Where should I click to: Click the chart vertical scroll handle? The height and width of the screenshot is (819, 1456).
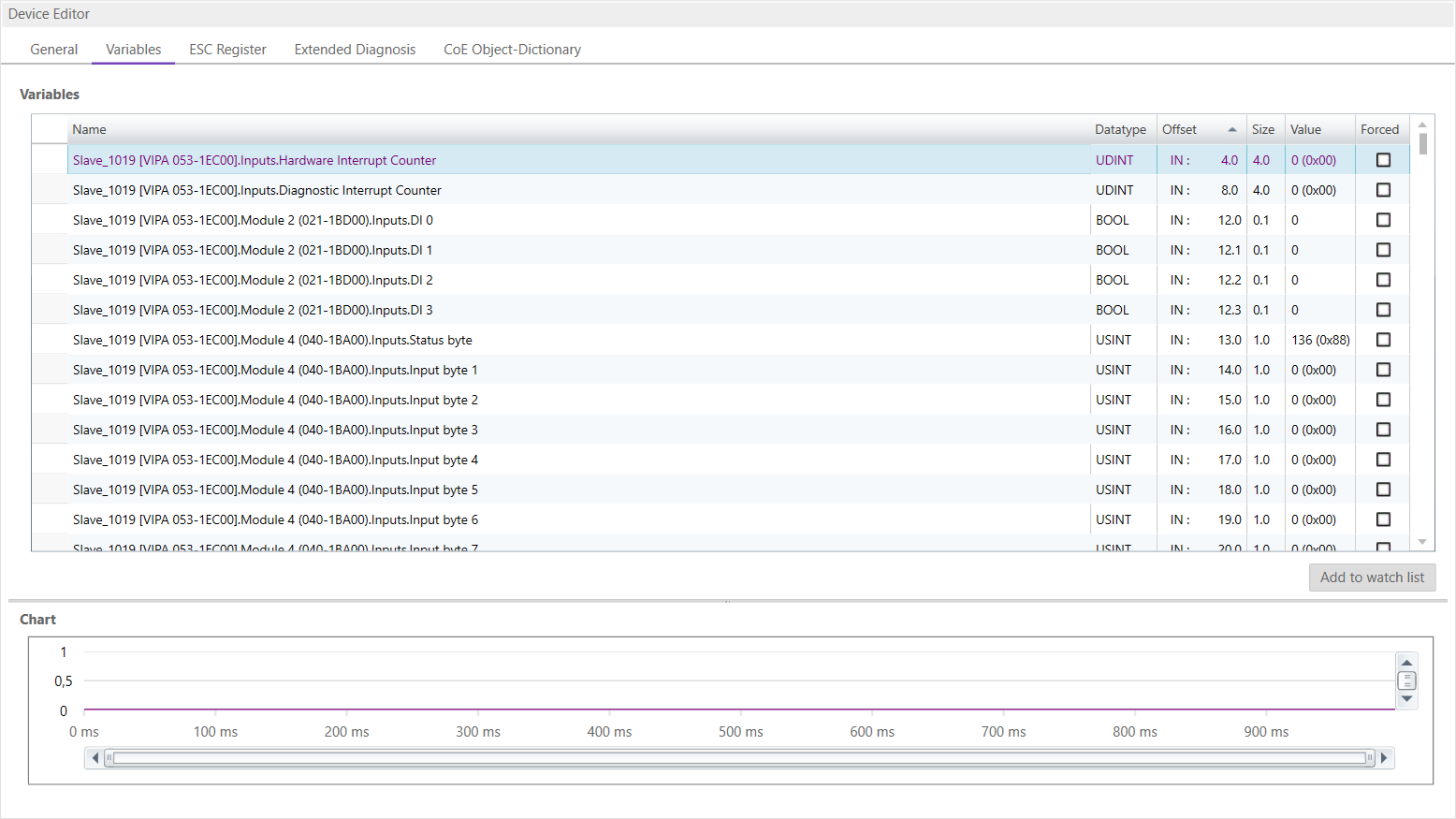tap(1406, 680)
